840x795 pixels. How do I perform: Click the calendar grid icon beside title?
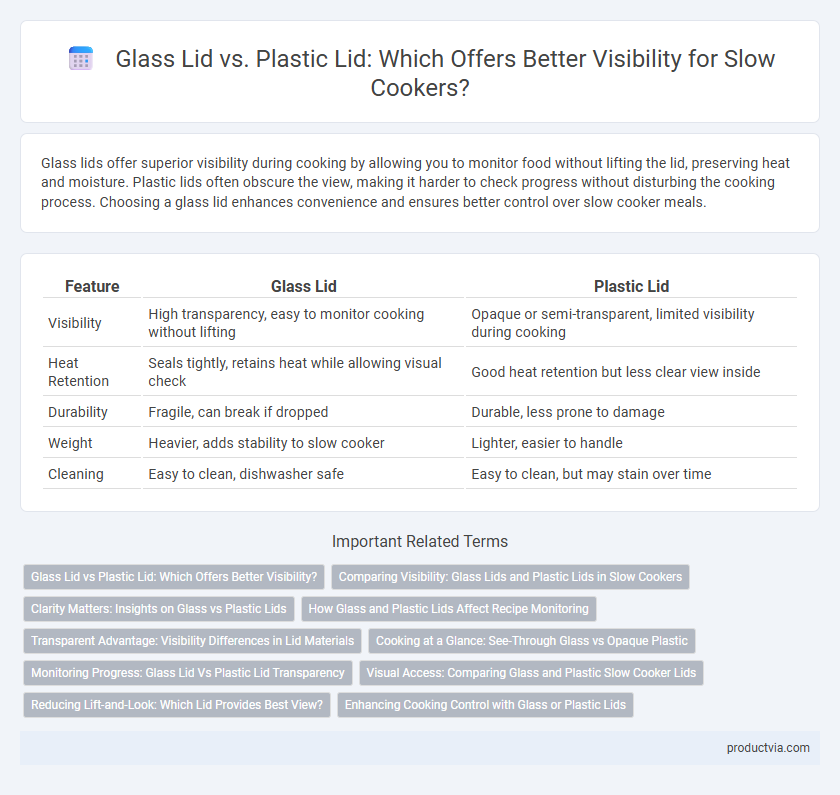click(x=81, y=58)
